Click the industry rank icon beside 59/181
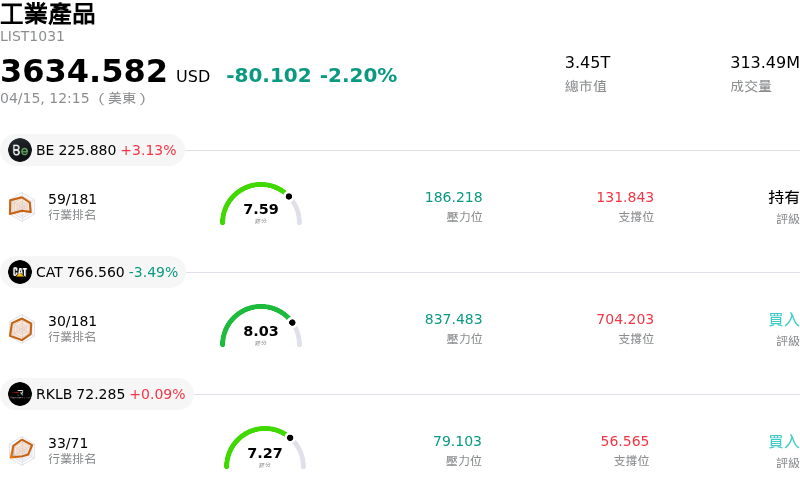This screenshot has height=488, width=800. [x=21, y=206]
